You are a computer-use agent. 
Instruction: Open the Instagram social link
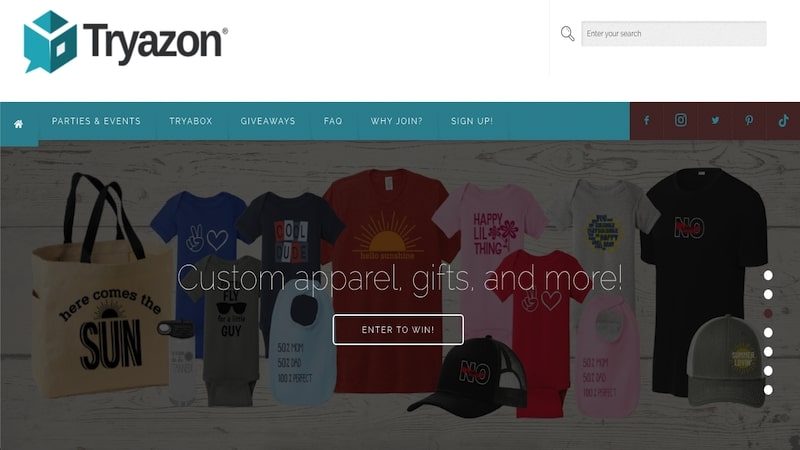(681, 120)
